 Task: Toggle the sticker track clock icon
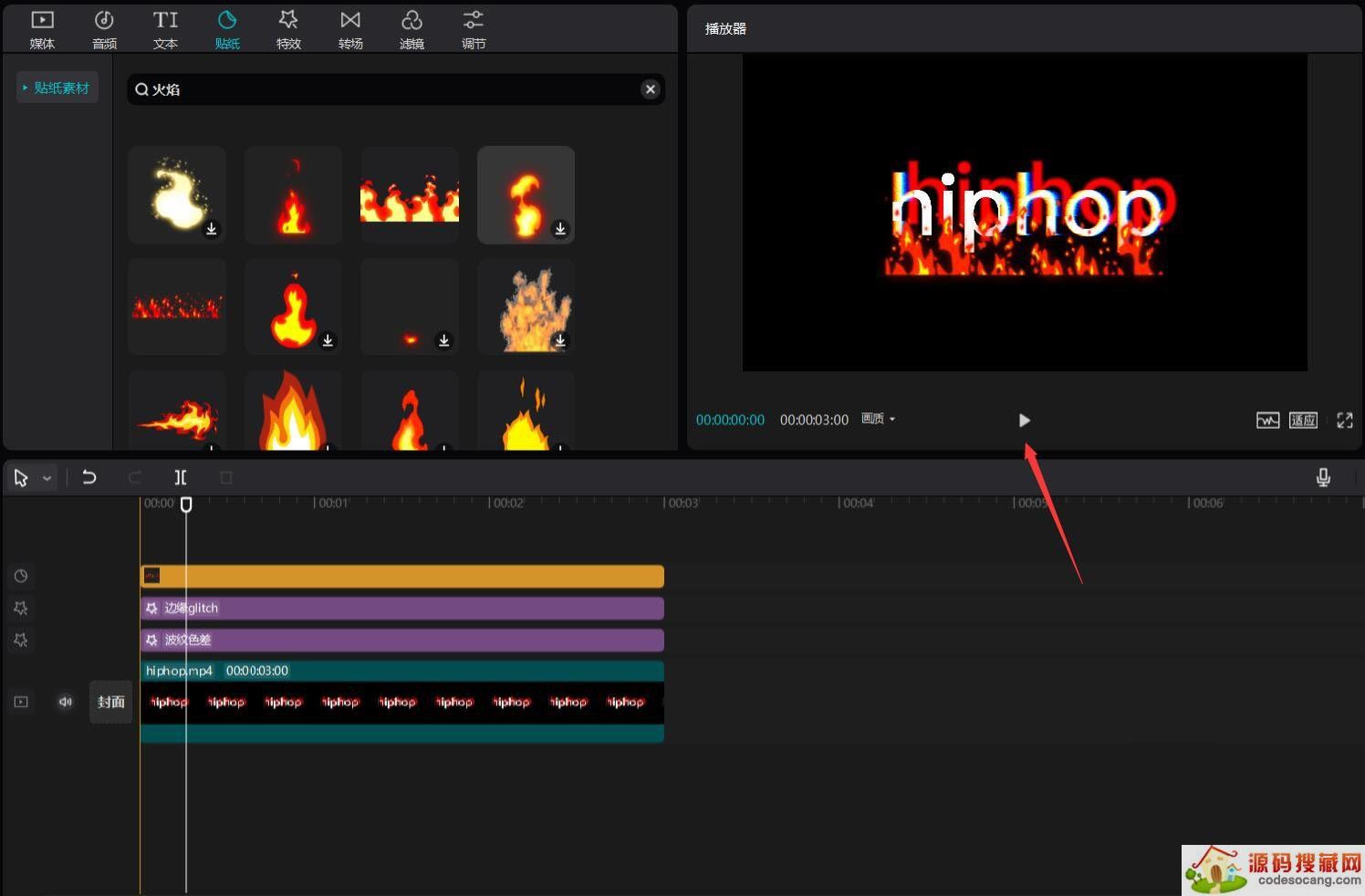(21, 576)
